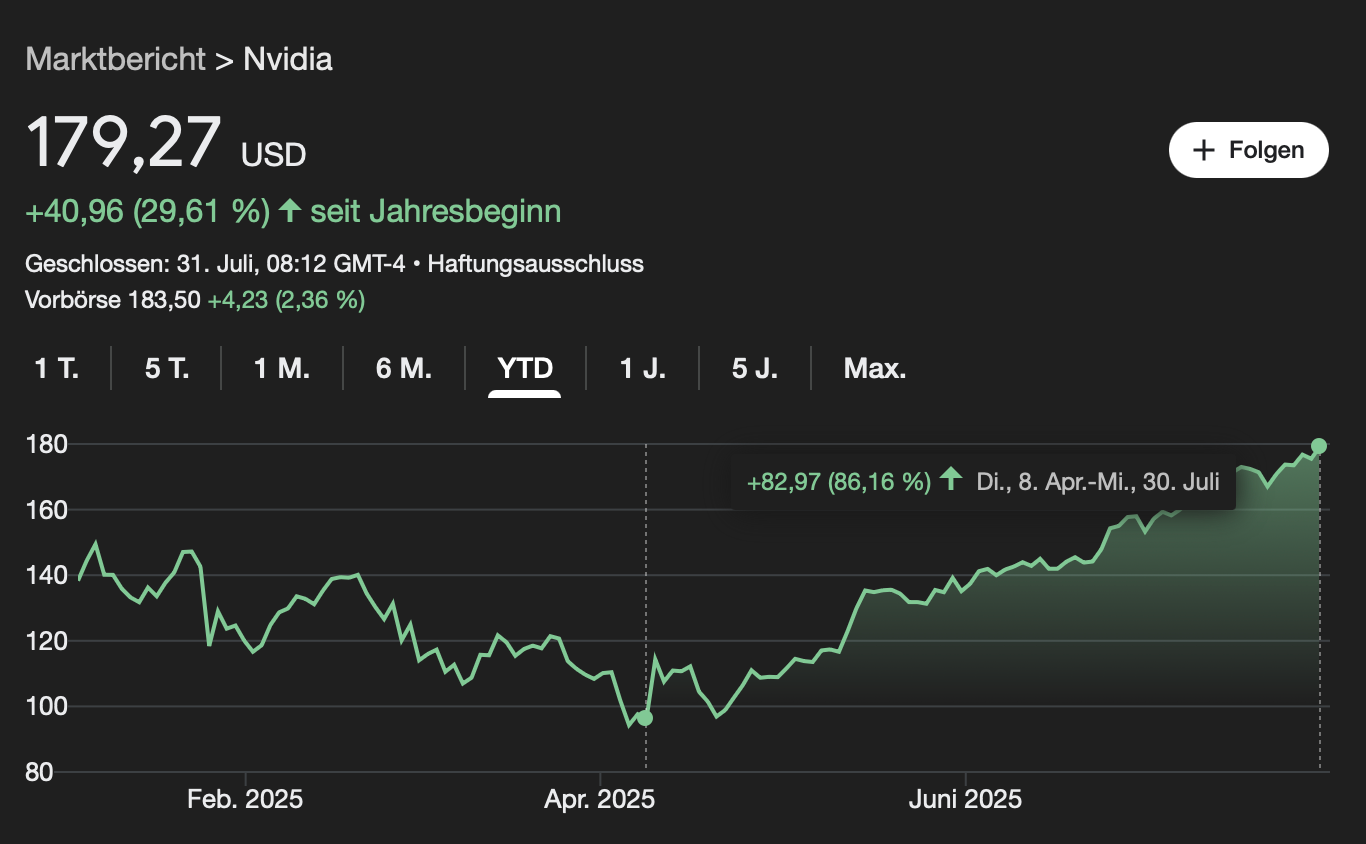Show the 5 J. chart range
The image size is (1366, 844).
click(x=755, y=369)
